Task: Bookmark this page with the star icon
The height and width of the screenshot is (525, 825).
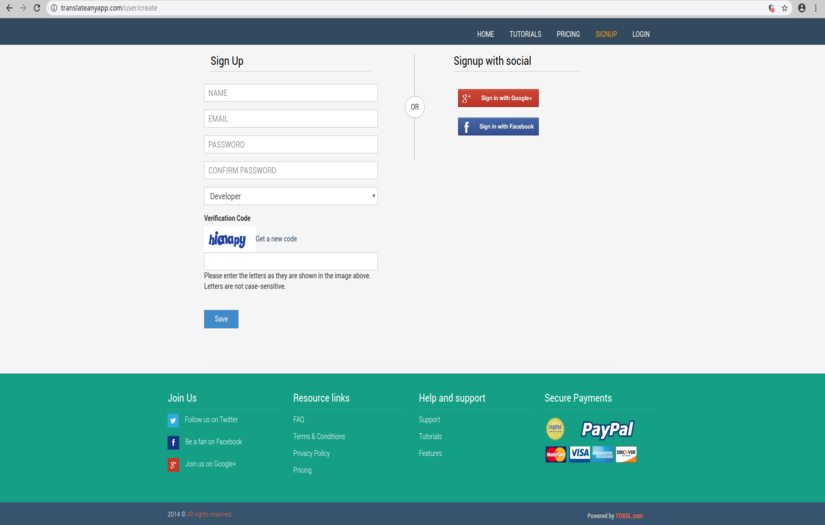Action: tap(784, 8)
